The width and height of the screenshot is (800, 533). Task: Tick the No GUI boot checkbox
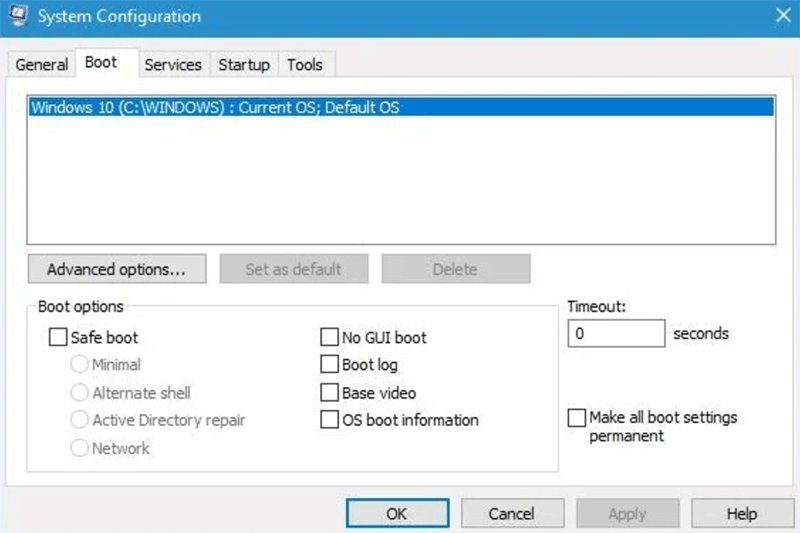(329, 337)
